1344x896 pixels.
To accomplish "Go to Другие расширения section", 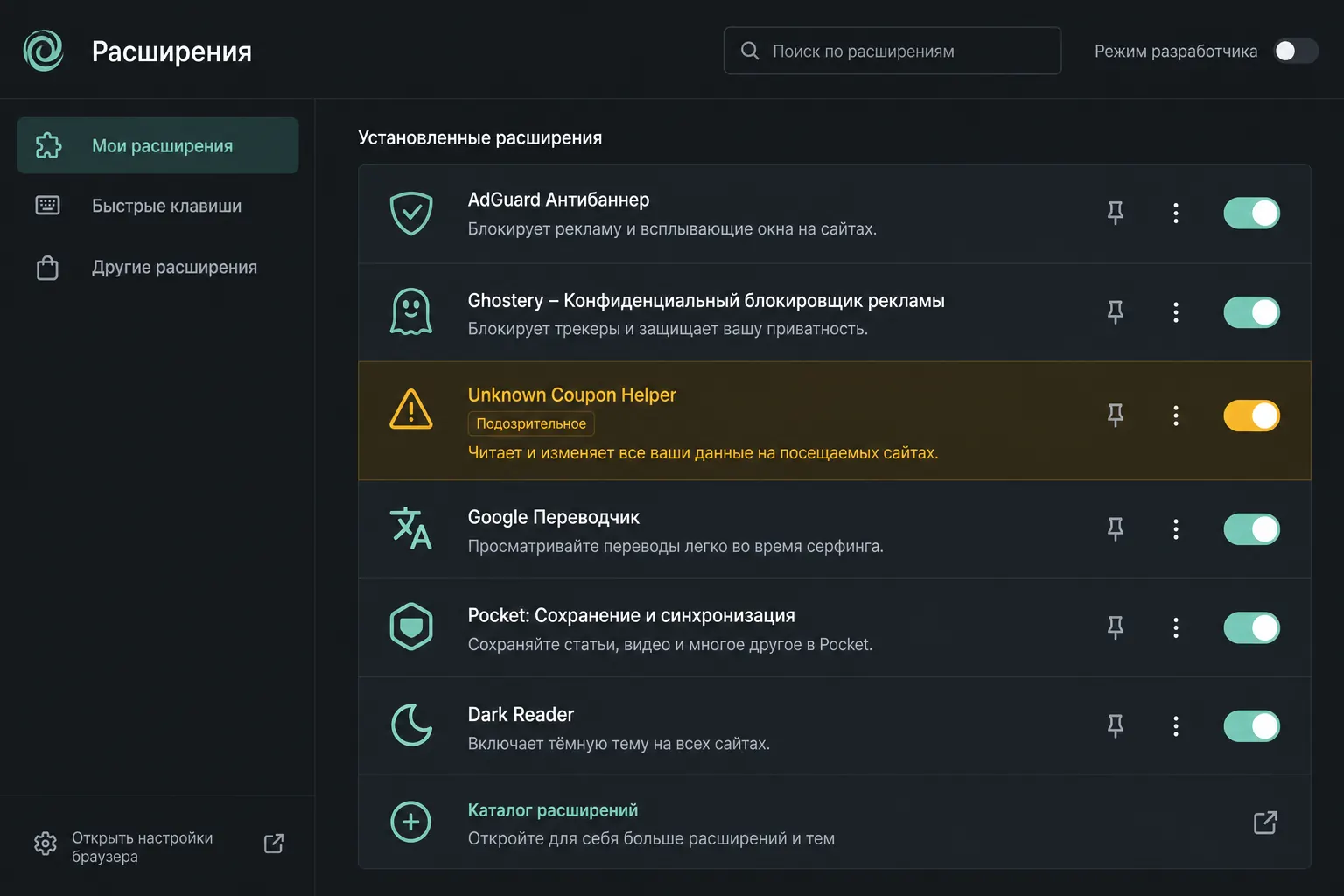I will coord(157,267).
